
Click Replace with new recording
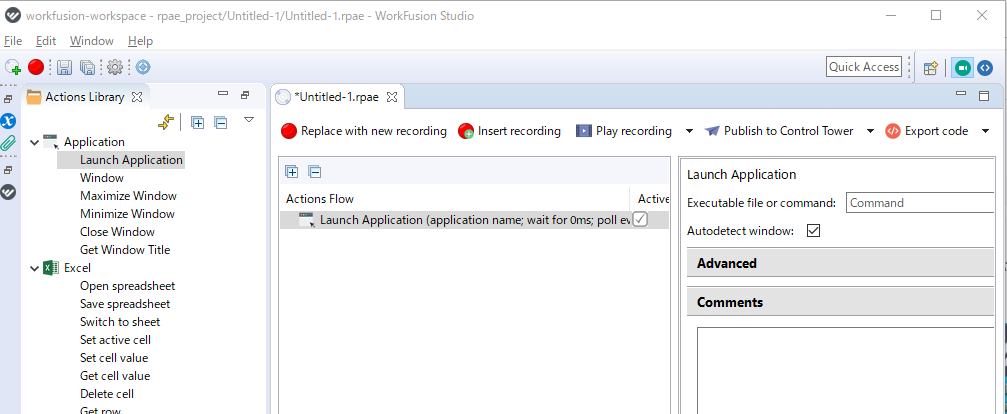363,131
